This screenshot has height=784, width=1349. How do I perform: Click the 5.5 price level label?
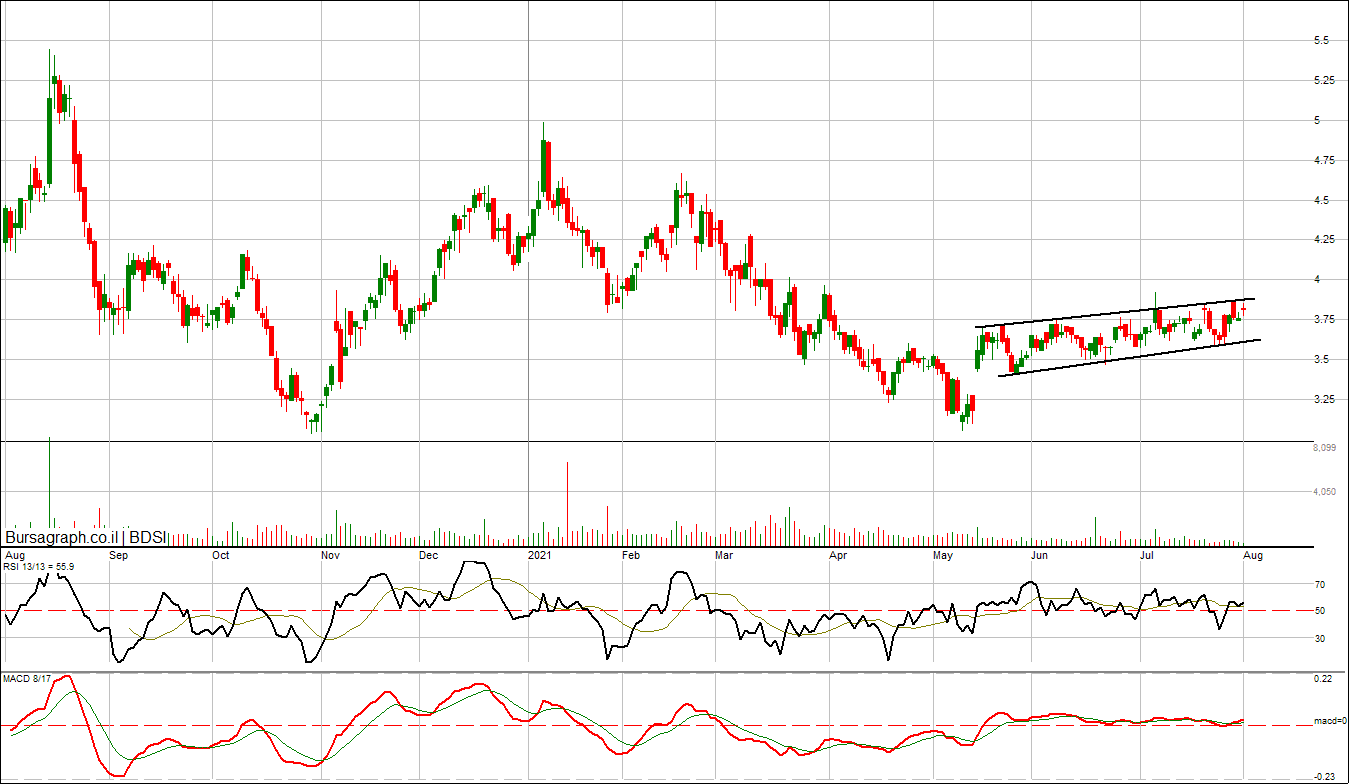pyautogui.click(x=1321, y=41)
